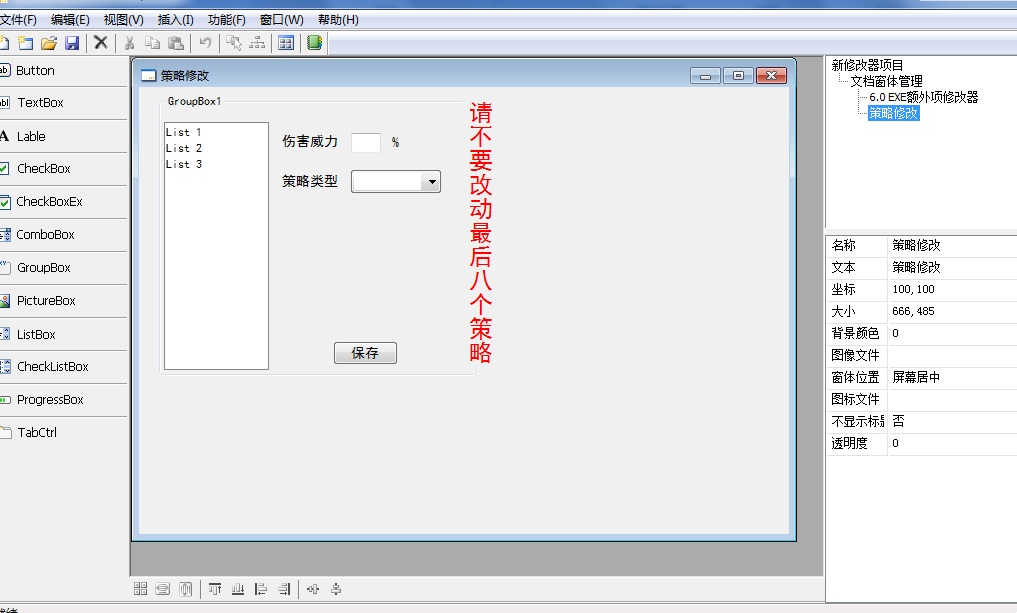Click the four-squares grid icon in bottom toolbar

click(x=140, y=589)
